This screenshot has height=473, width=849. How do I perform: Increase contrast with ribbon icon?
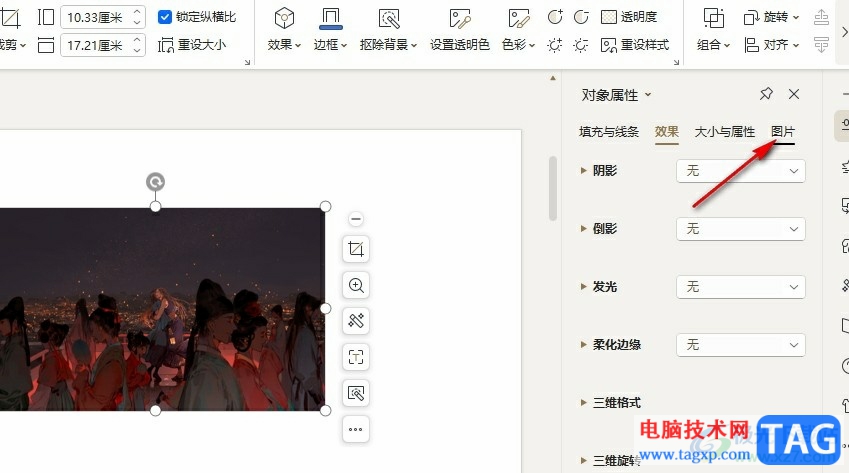pos(555,17)
